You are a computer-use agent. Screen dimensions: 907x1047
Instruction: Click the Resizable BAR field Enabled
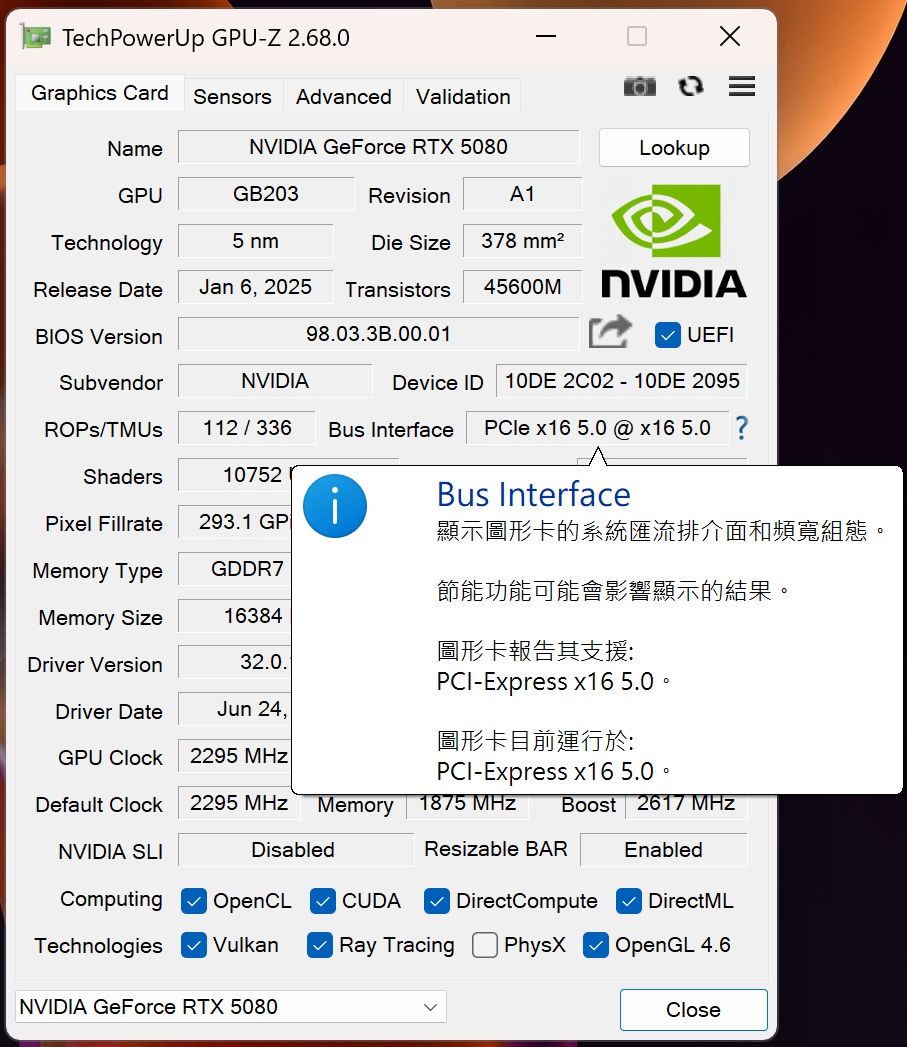pyautogui.click(x=663, y=849)
